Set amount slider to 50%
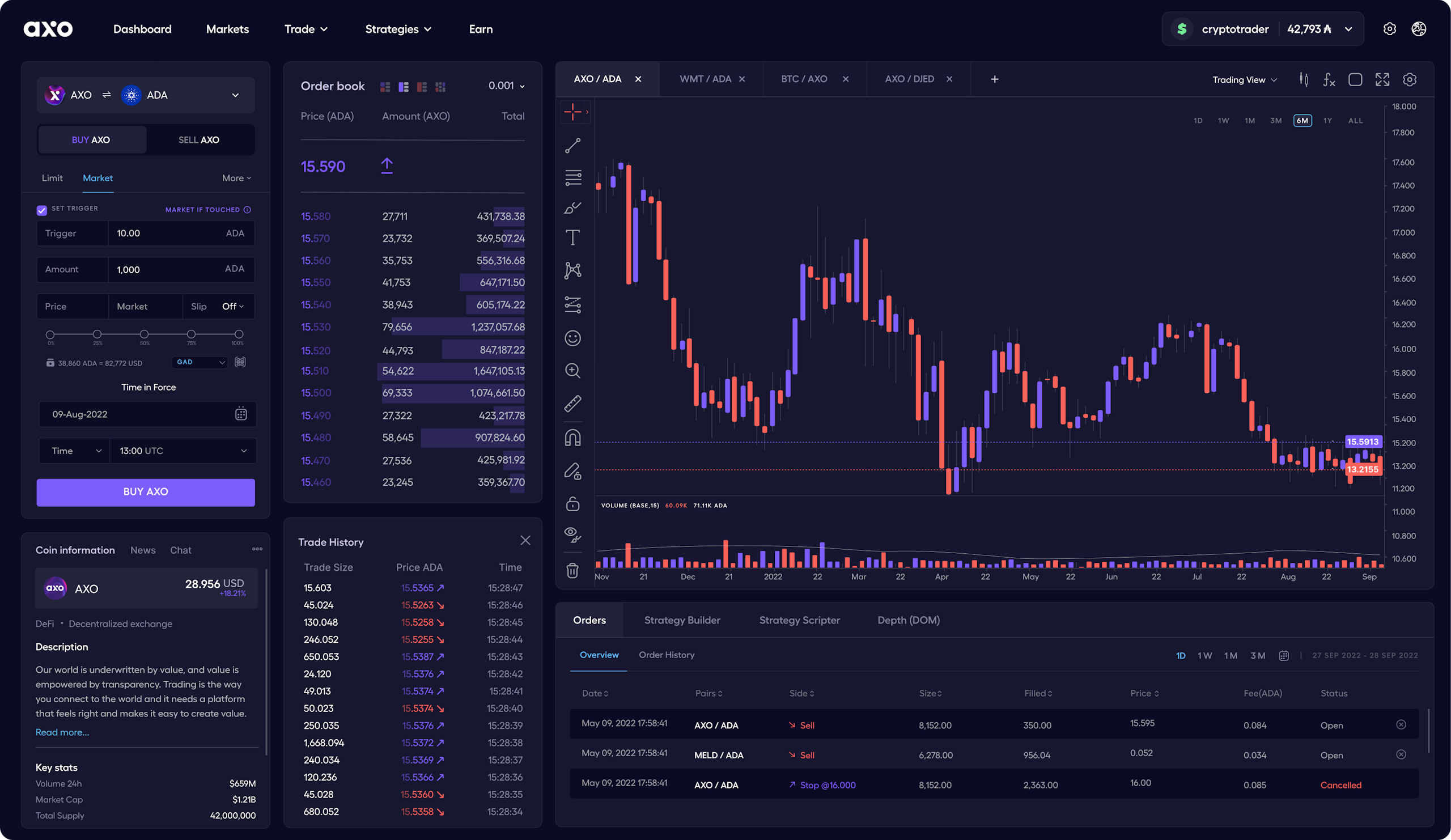The image size is (1451, 840). [x=144, y=334]
